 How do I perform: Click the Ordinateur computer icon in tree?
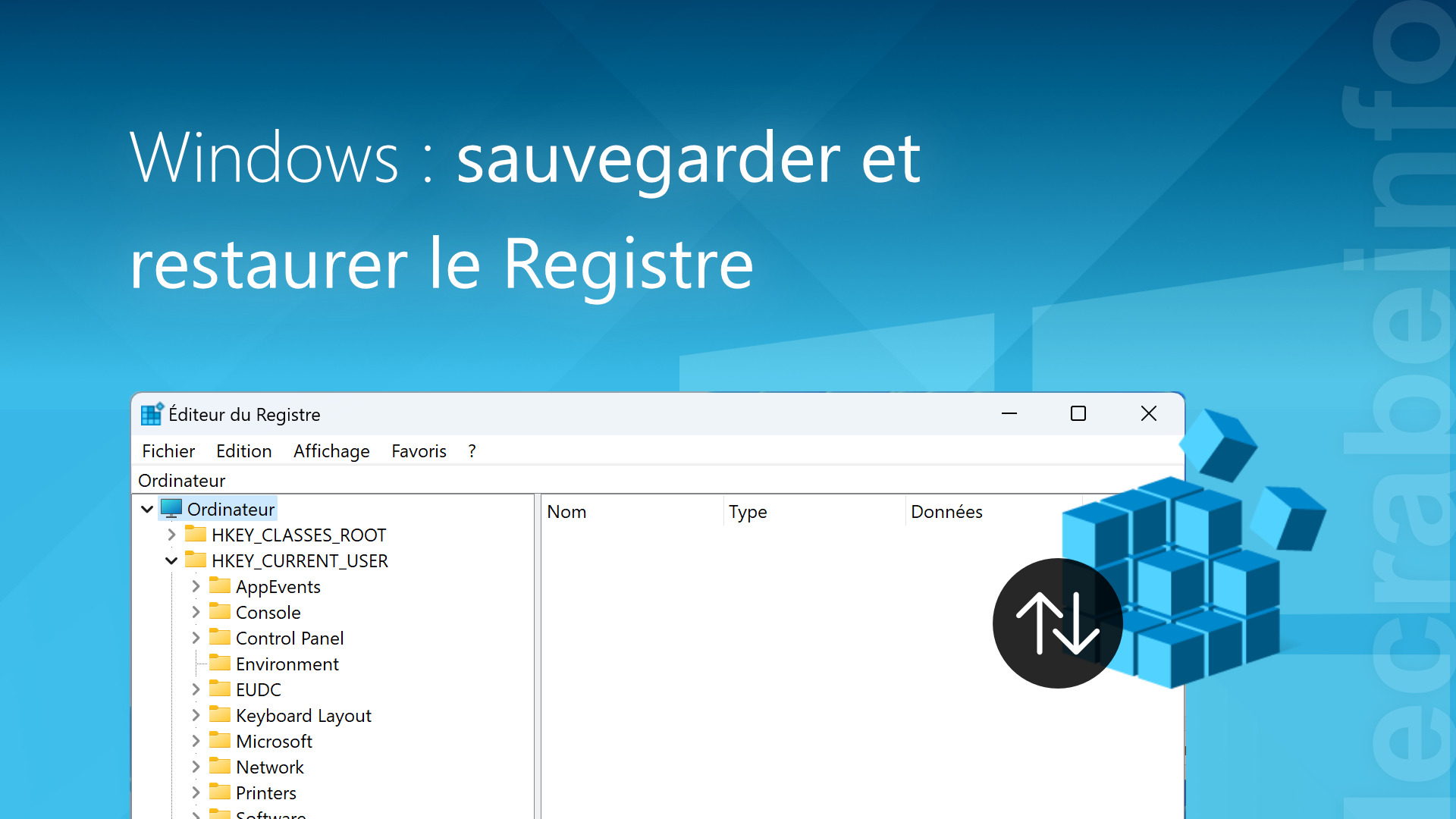pos(171,509)
